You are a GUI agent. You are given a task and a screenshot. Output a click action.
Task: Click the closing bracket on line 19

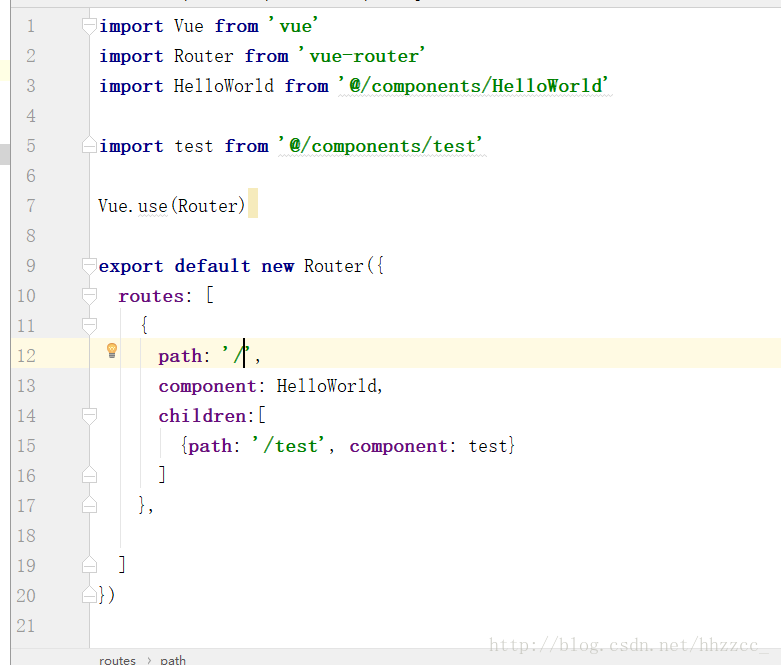(x=123, y=564)
